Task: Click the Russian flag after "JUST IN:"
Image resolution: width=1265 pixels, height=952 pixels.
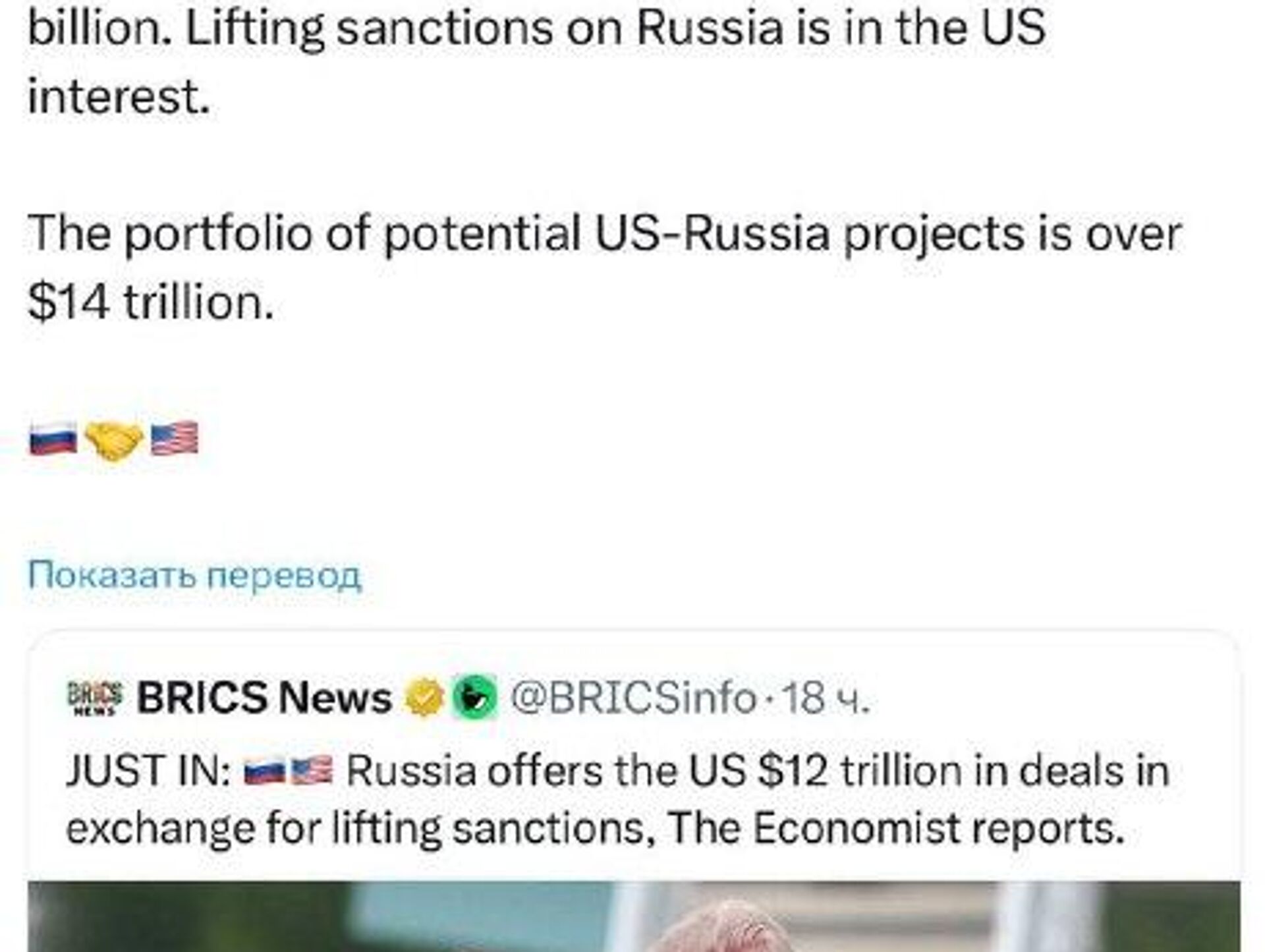Action: click(x=264, y=771)
